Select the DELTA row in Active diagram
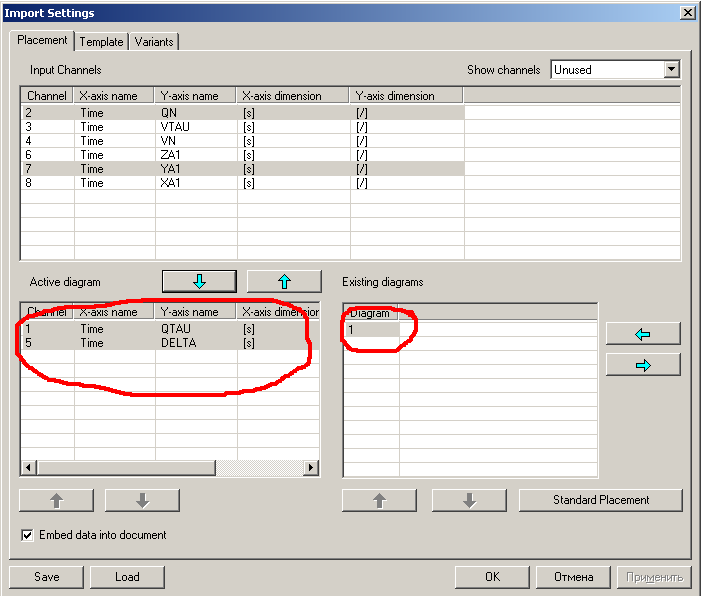The height and width of the screenshot is (596, 701). pos(178,343)
